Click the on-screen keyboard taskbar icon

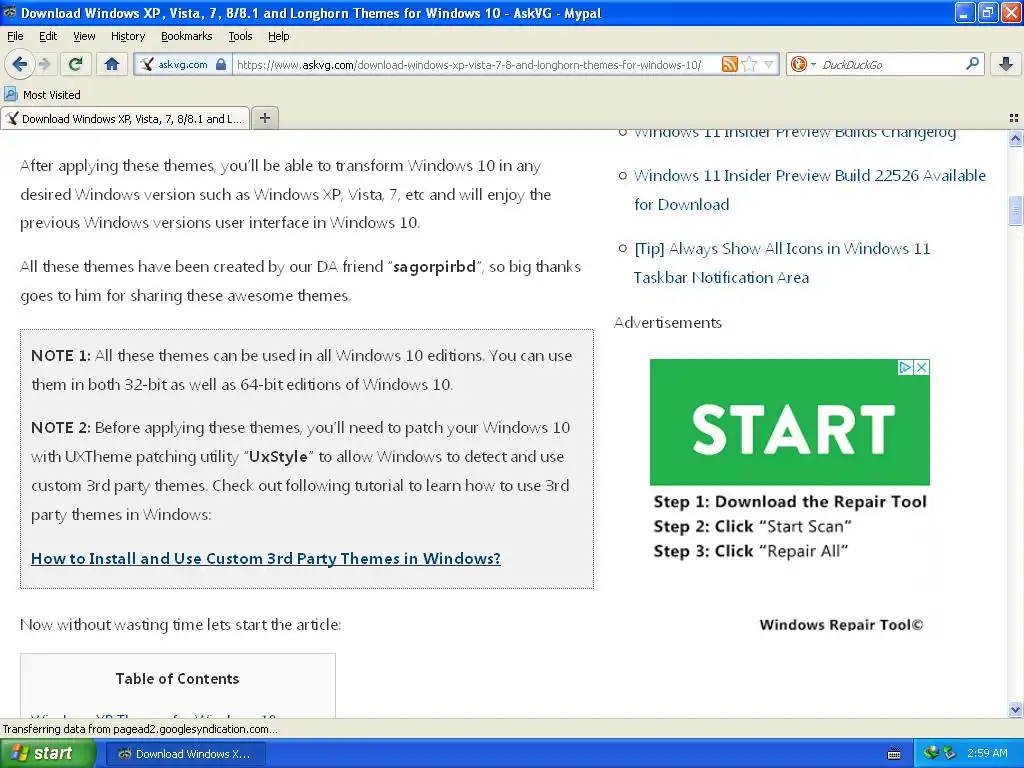coord(893,754)
